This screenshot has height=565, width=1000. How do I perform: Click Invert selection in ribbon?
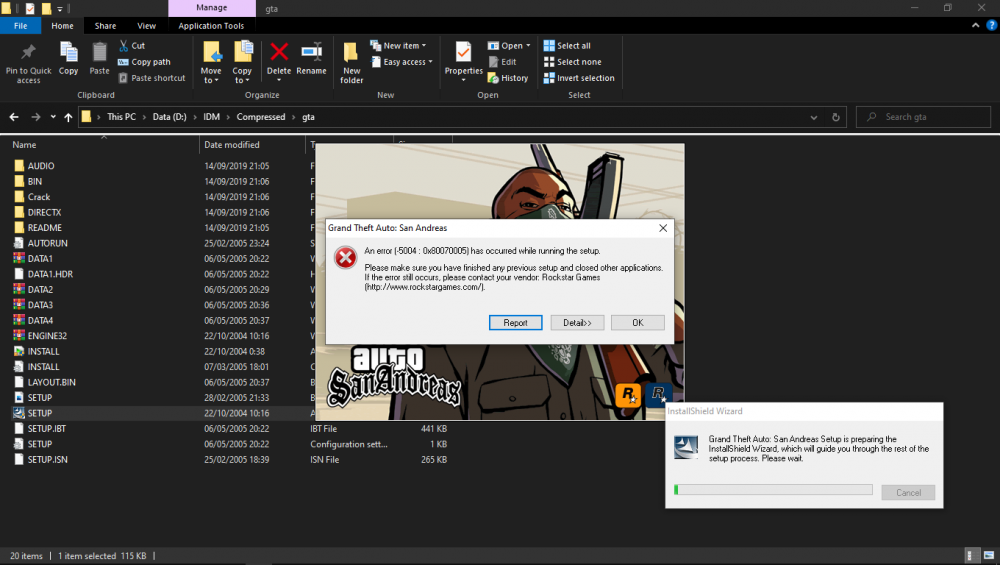pos(579,78)
